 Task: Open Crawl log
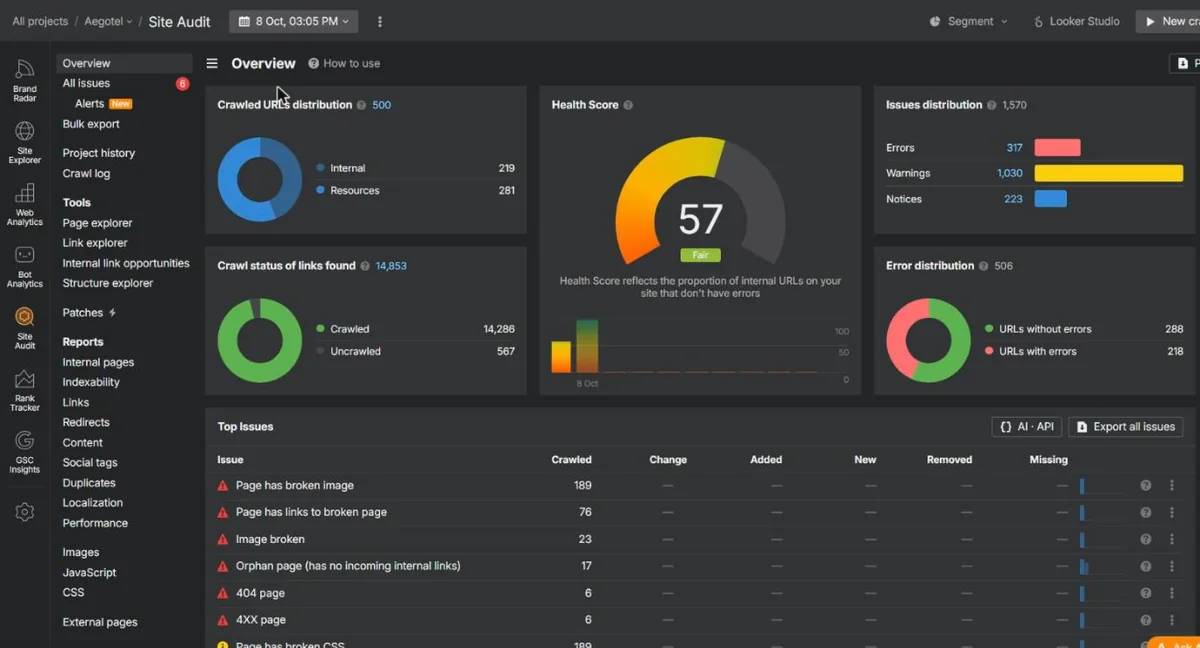pos(86,173)
